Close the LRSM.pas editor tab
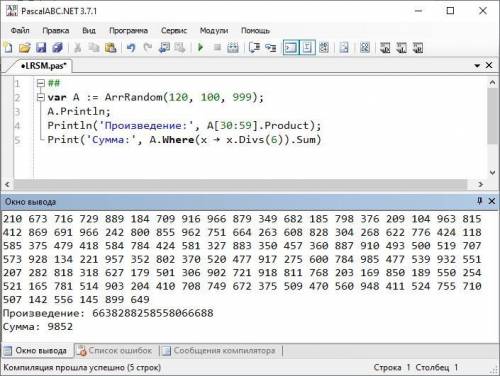 489,65
